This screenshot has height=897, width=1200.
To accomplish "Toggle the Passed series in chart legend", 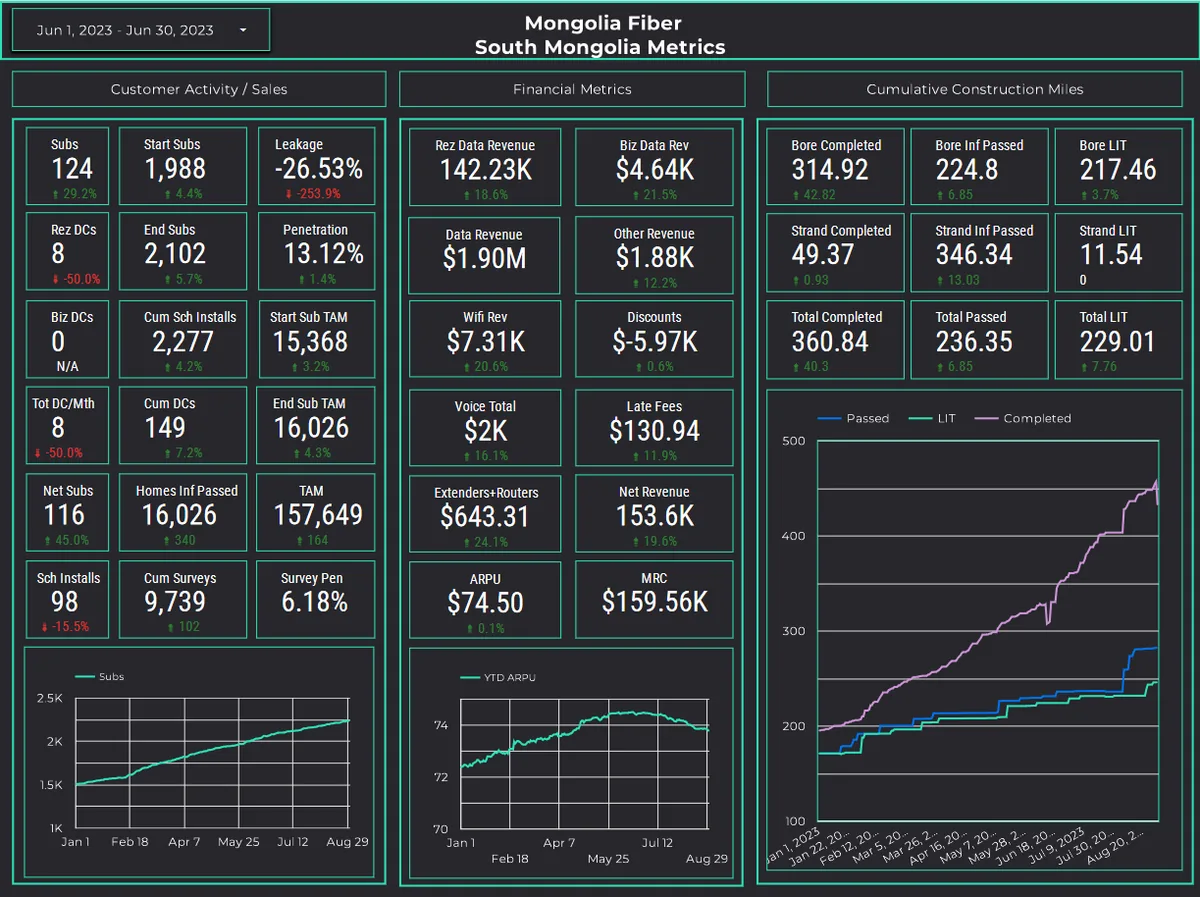I will (x=853, y=418).
